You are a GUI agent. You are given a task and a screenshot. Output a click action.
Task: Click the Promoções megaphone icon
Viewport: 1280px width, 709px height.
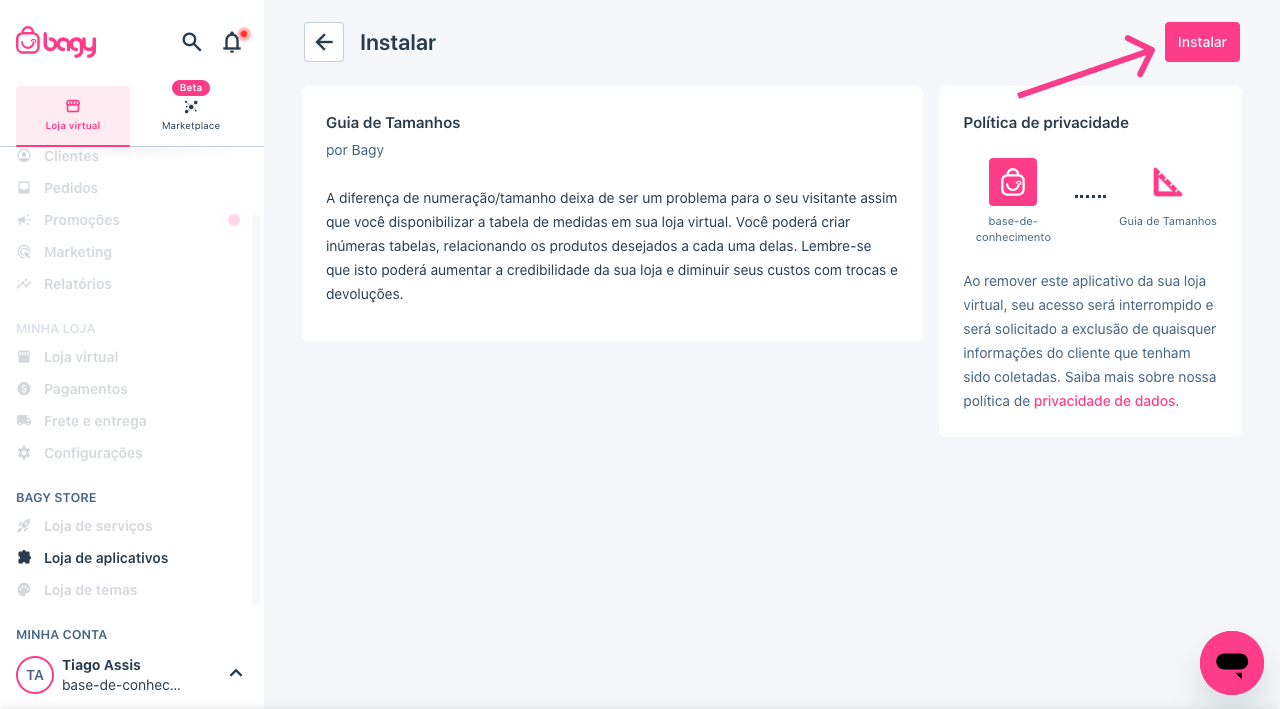click(x=24, y=220)
